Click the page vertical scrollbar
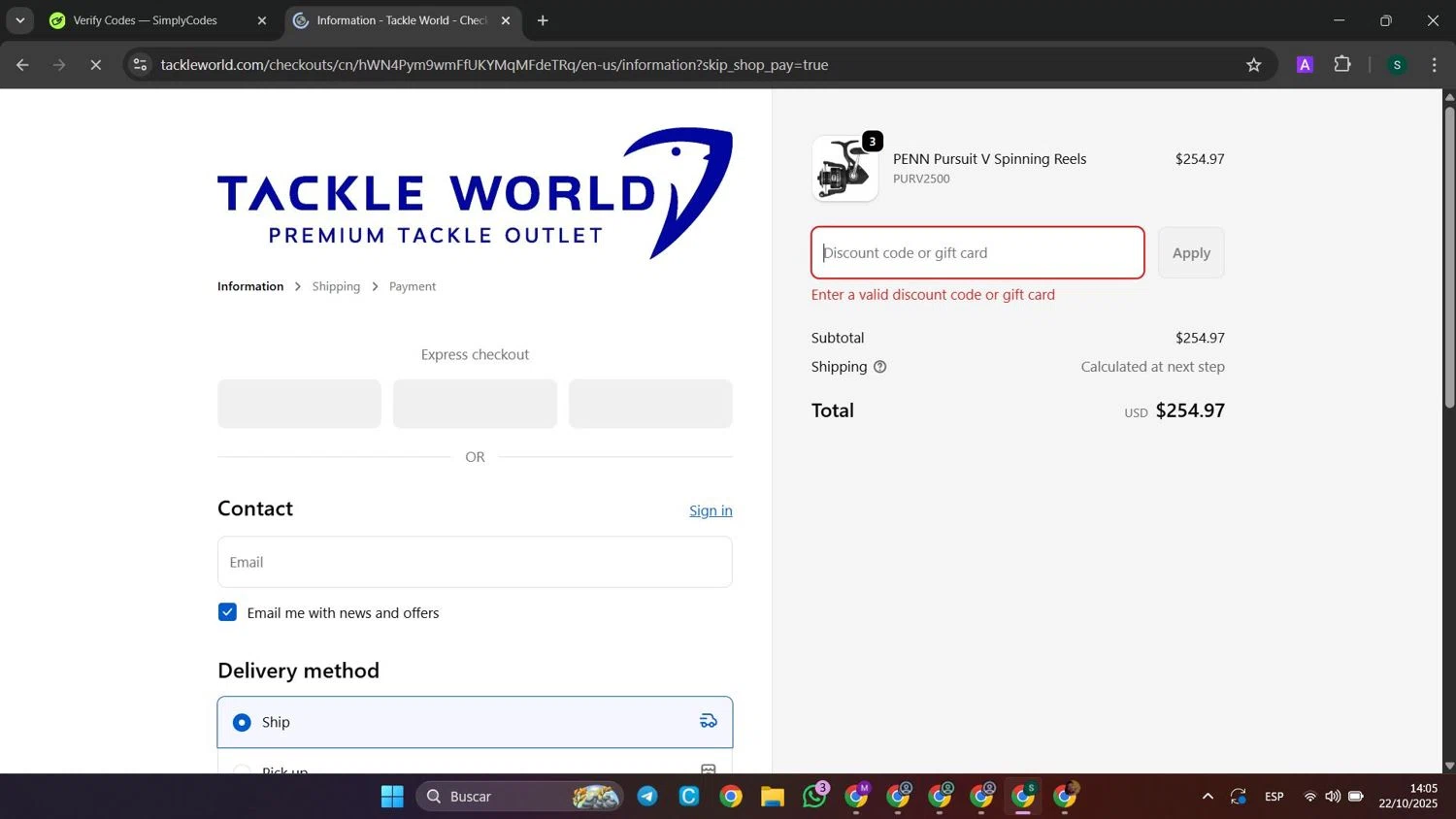This screenshot has width=1456, height=819. click(x=1449, y=257)
